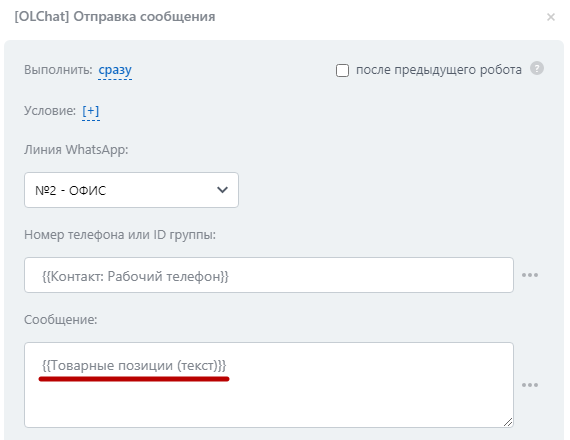Click the 'Выполнить:' label
Screen dimensions: 570x440
point(58,69)
